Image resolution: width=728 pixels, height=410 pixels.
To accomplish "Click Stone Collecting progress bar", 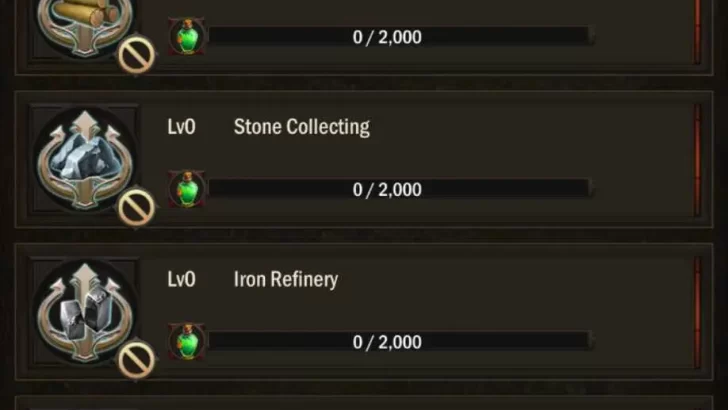I will [x=398, y=189].
